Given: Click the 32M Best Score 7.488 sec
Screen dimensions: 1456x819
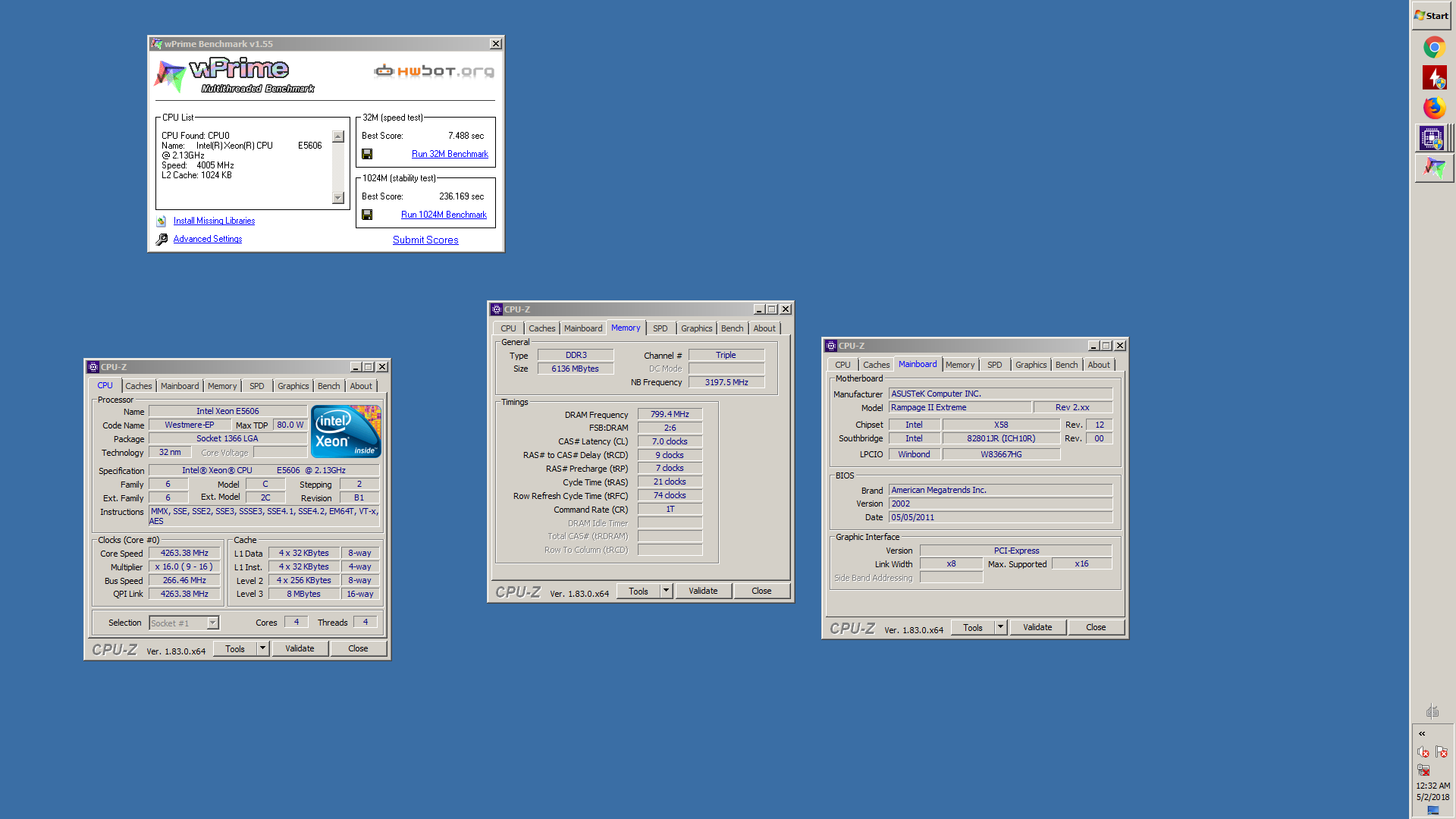Looking at the screenshot, I should coord(466,136).
